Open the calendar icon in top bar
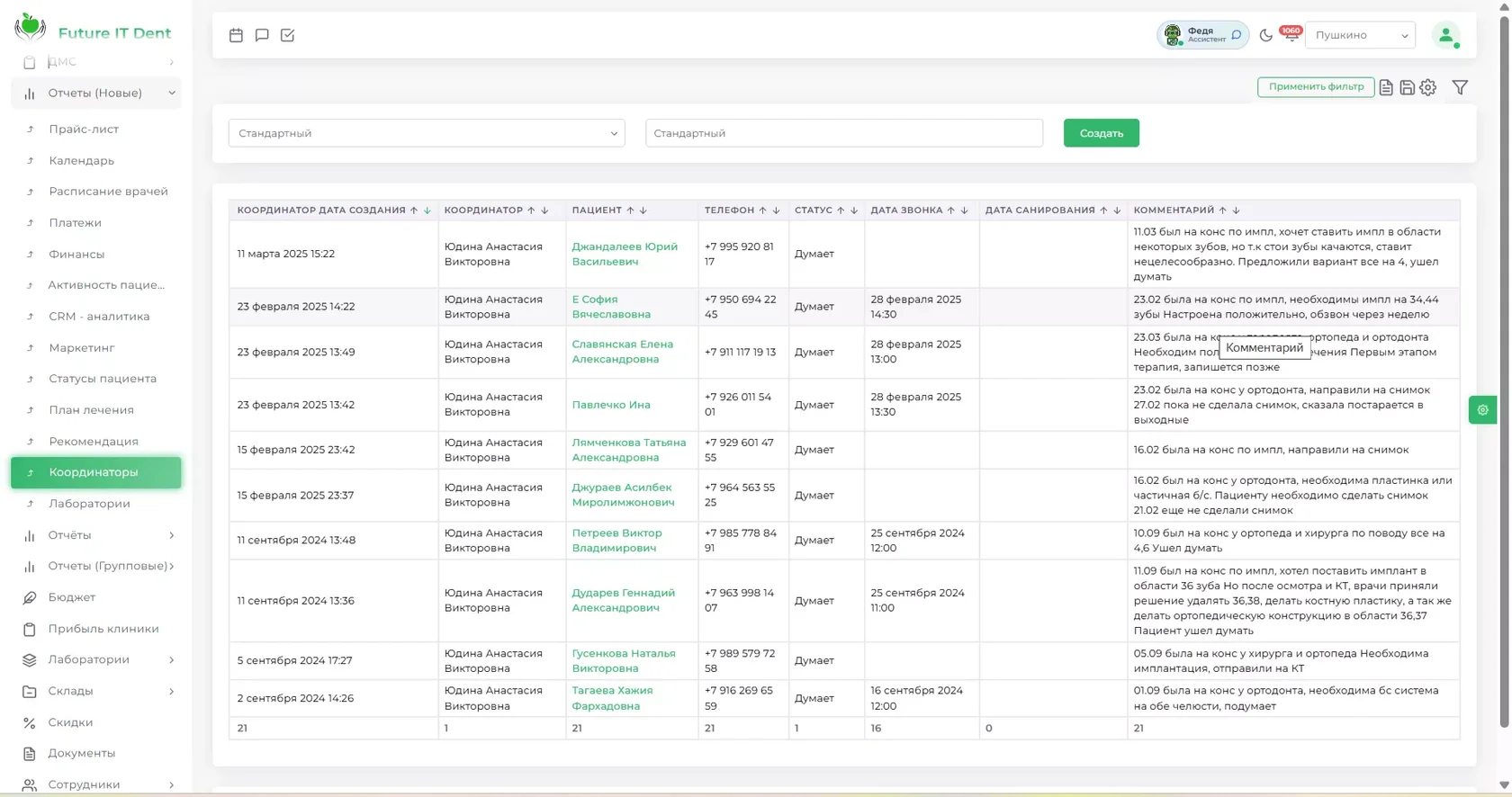The width and height of the screenshot is (1512, 797). tap(236, 35)
